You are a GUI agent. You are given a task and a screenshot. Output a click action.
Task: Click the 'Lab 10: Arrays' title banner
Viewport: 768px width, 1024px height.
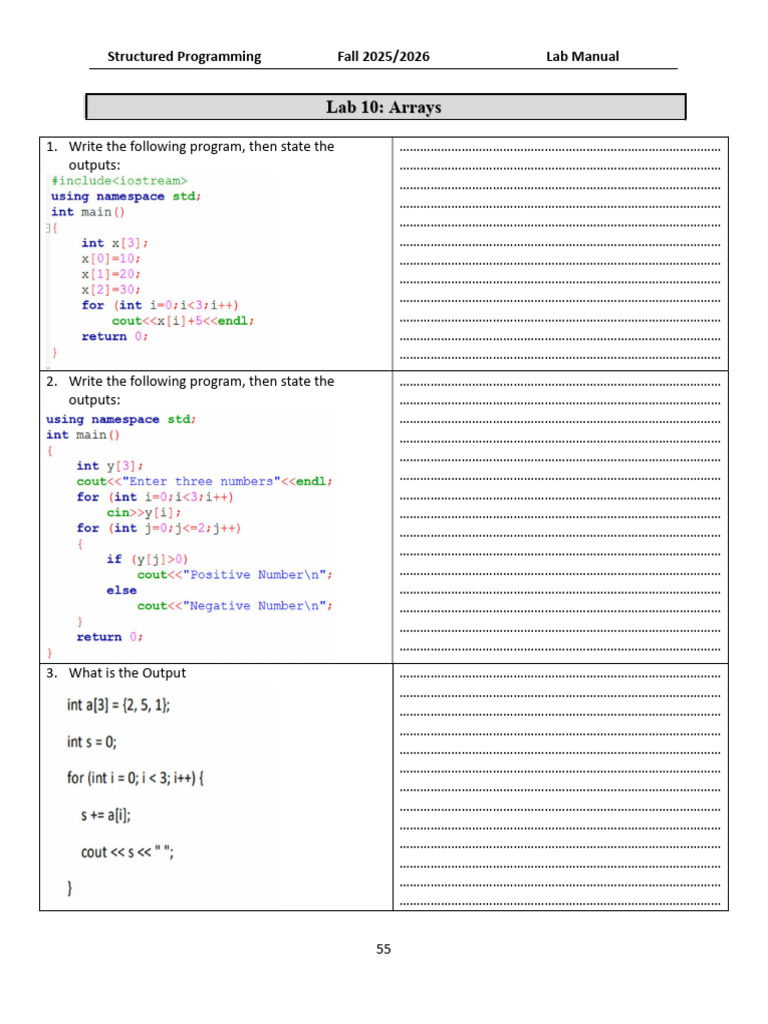click(x=385, y=107)
